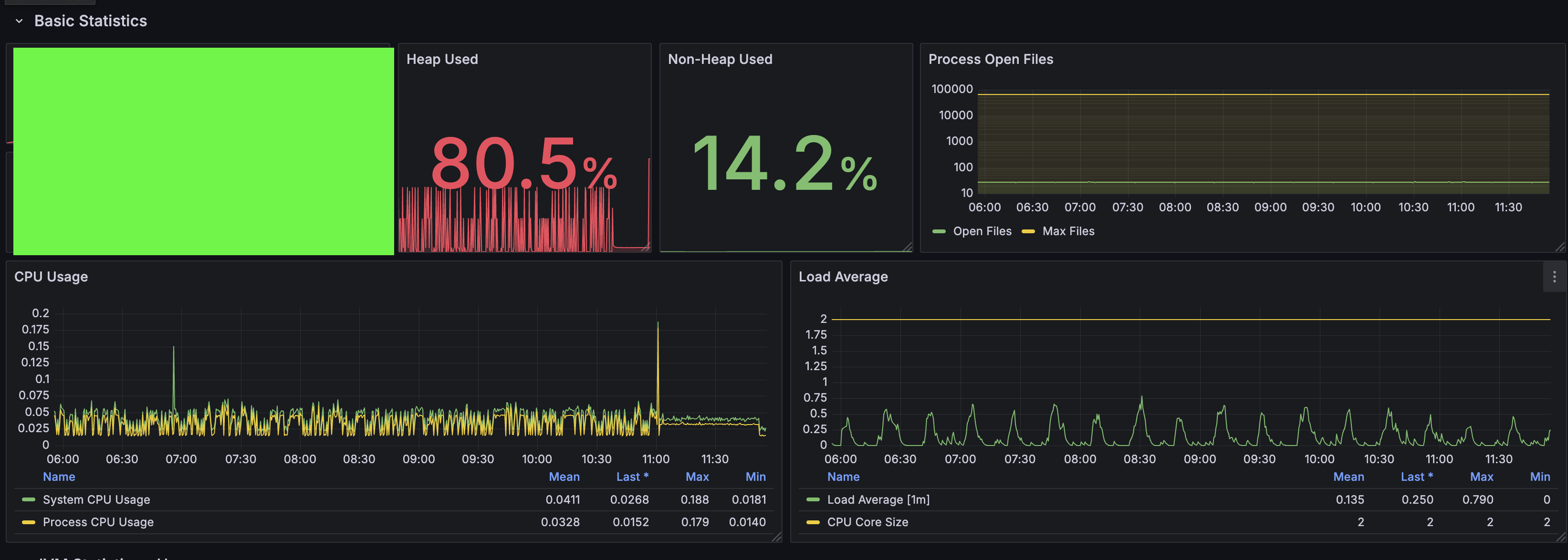This screenshot has height=560, width=1568.
Task: Click the resize handle of Heap Used panel
Action: (646, 247)
